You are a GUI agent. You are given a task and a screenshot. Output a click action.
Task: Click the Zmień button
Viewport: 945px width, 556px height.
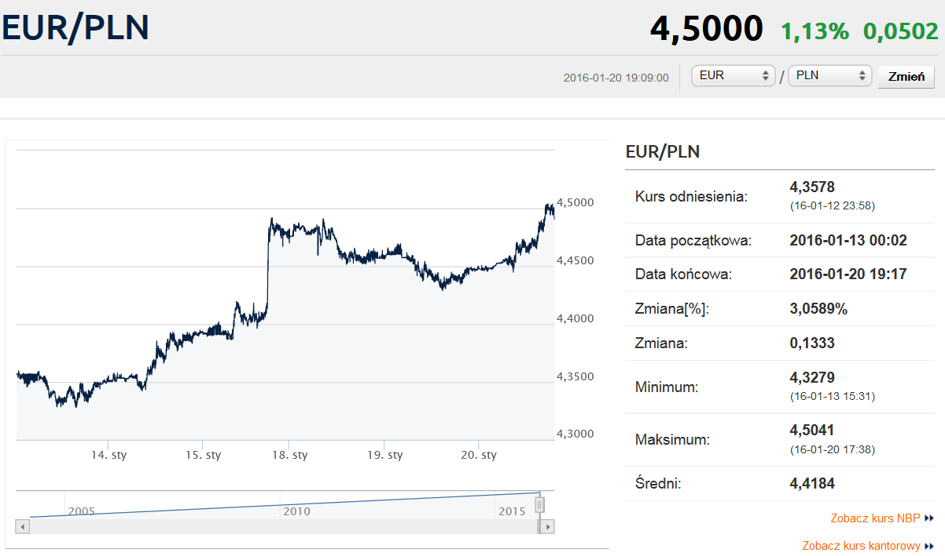(906, 77)
